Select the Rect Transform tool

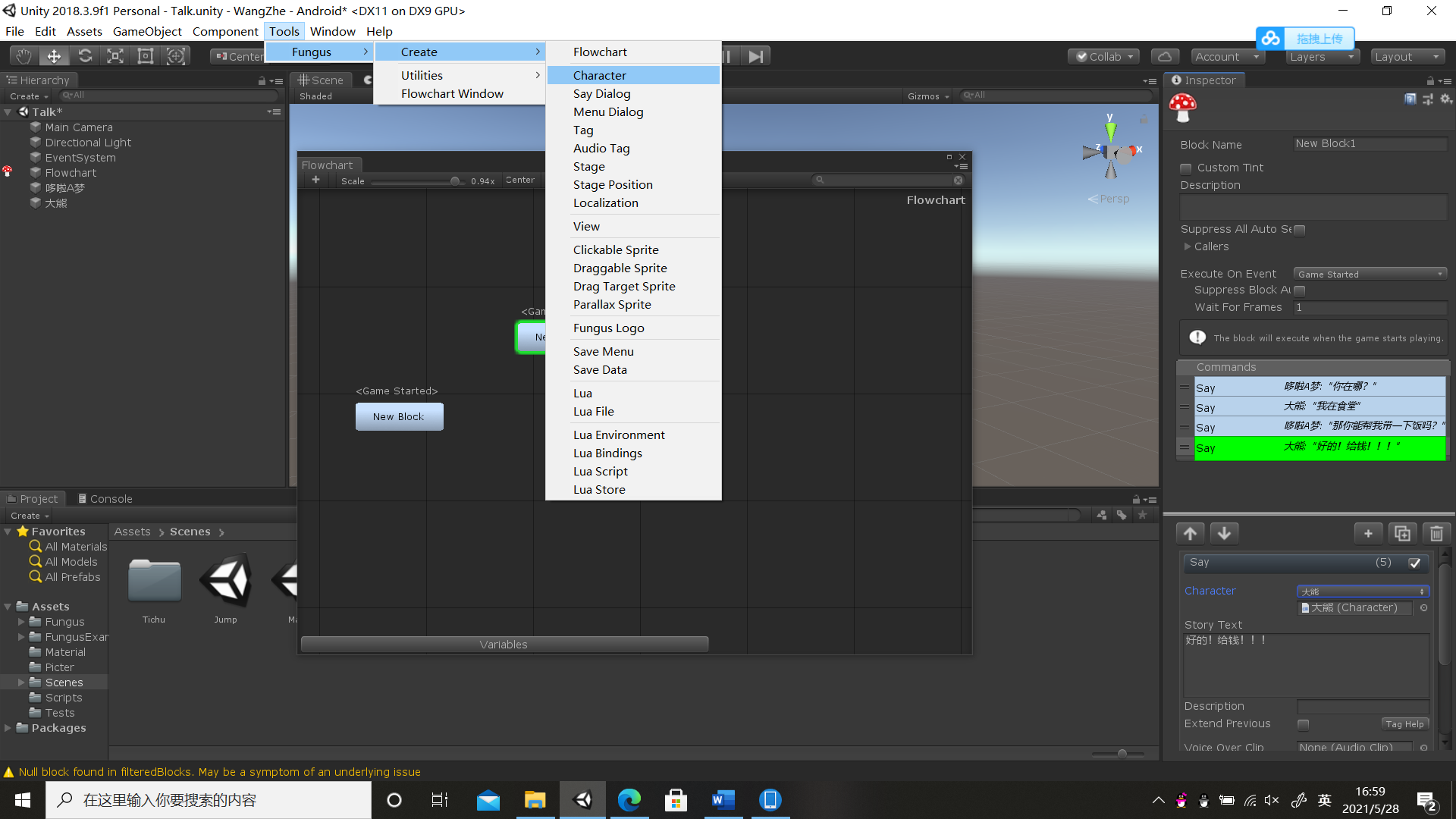point(146,56)
